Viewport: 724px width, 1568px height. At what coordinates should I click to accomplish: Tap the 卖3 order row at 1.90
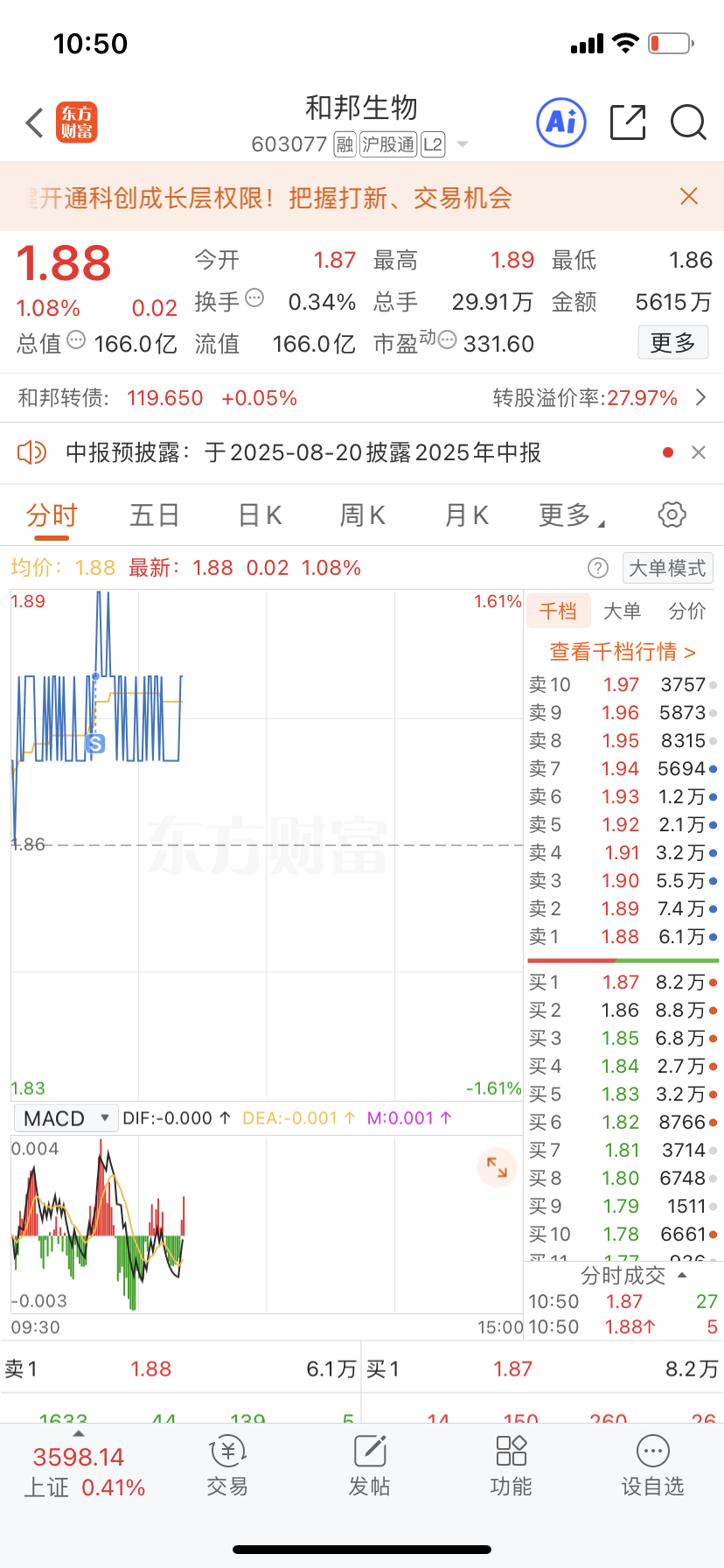click(x=623, y=881)
